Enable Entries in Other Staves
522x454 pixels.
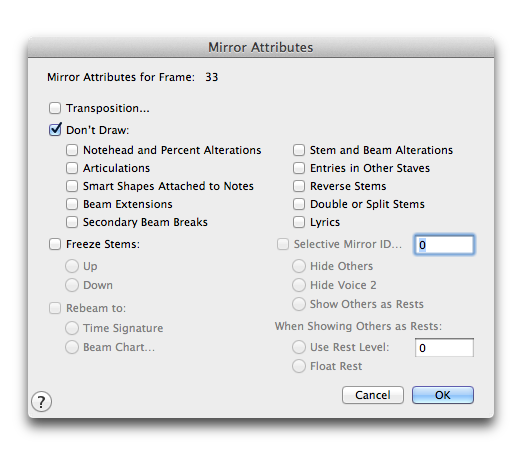pos(299,168)
